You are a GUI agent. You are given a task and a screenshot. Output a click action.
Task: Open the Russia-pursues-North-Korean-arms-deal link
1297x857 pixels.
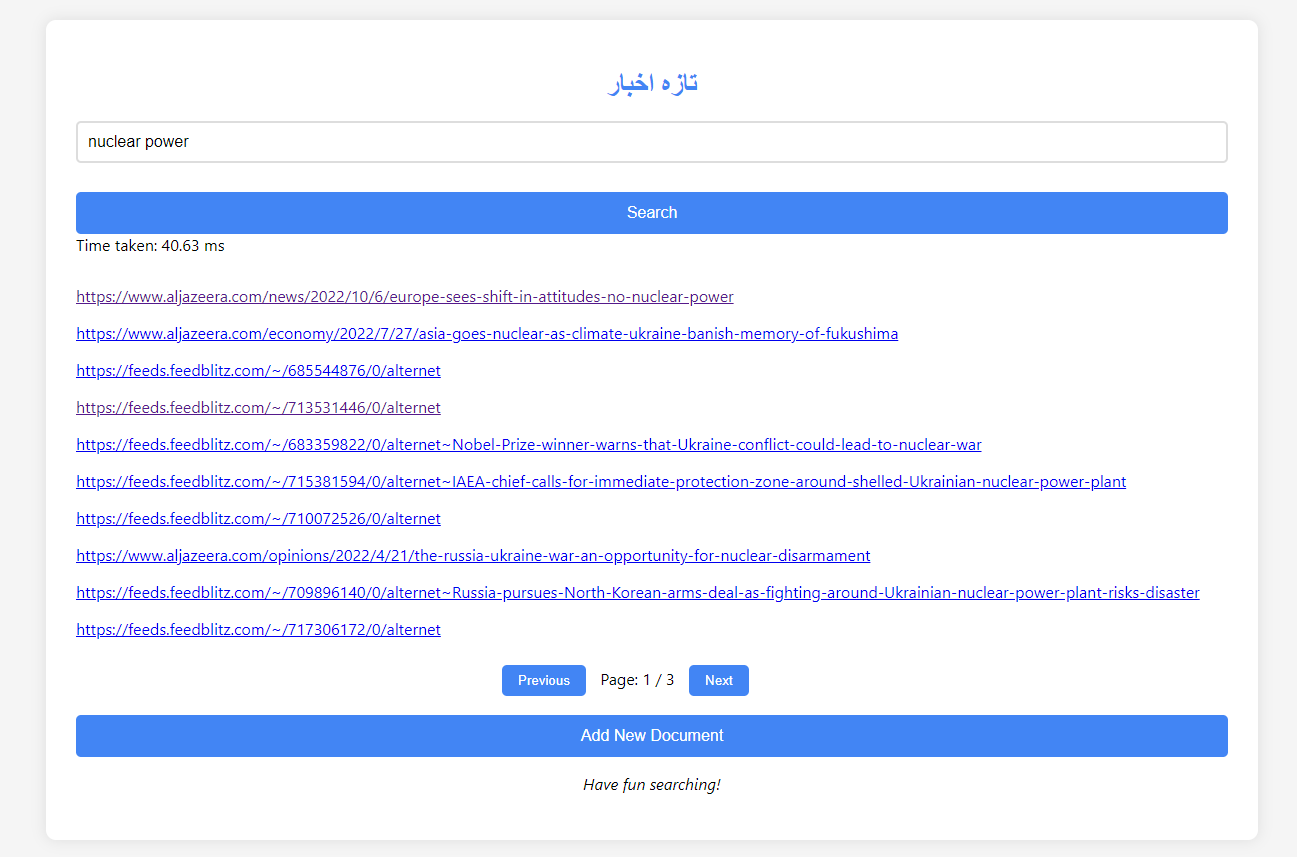click(638, 593)
